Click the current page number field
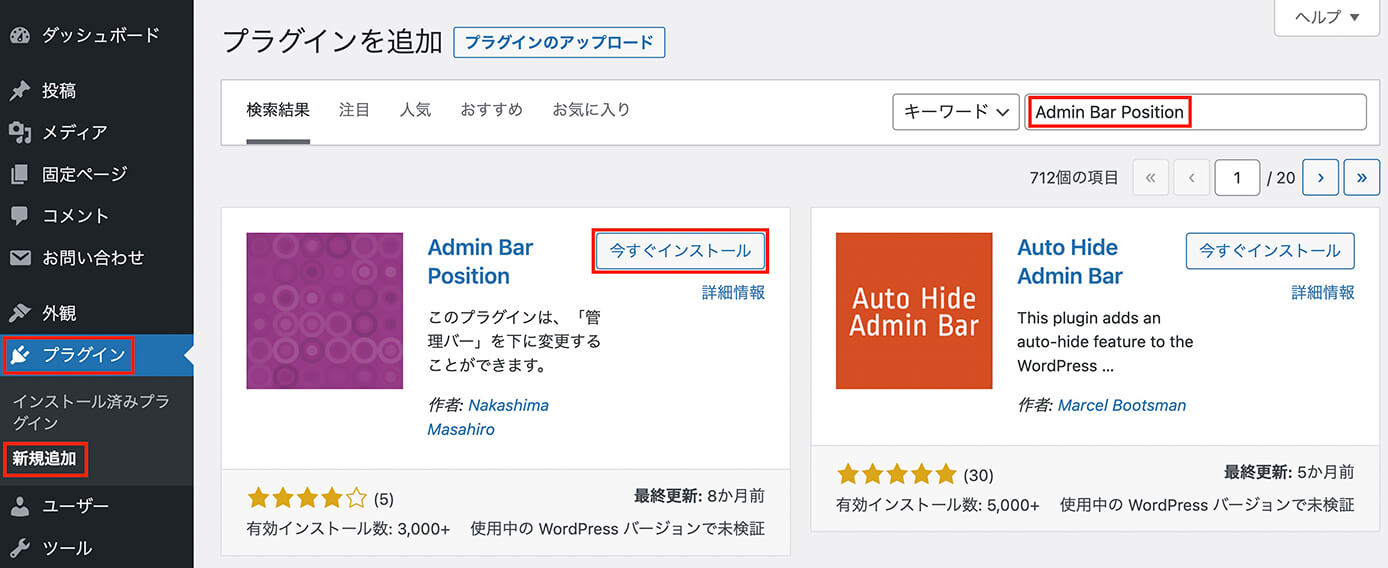1388x568 pixels. pyautogui.click(x=1237, y=178)
